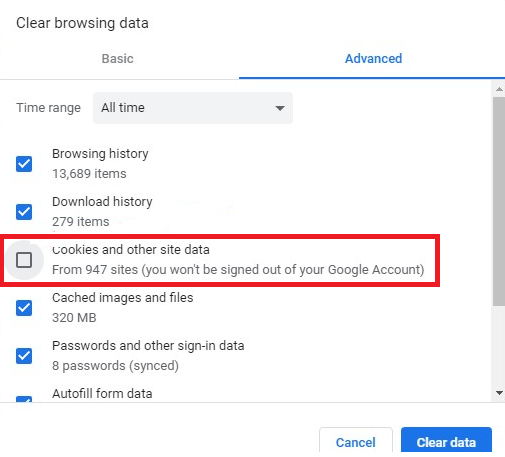Image resolution: width=505 pixels, height=457 pixels.
Task: Click the scrollbar up arrow
Action: pos(499,89)
